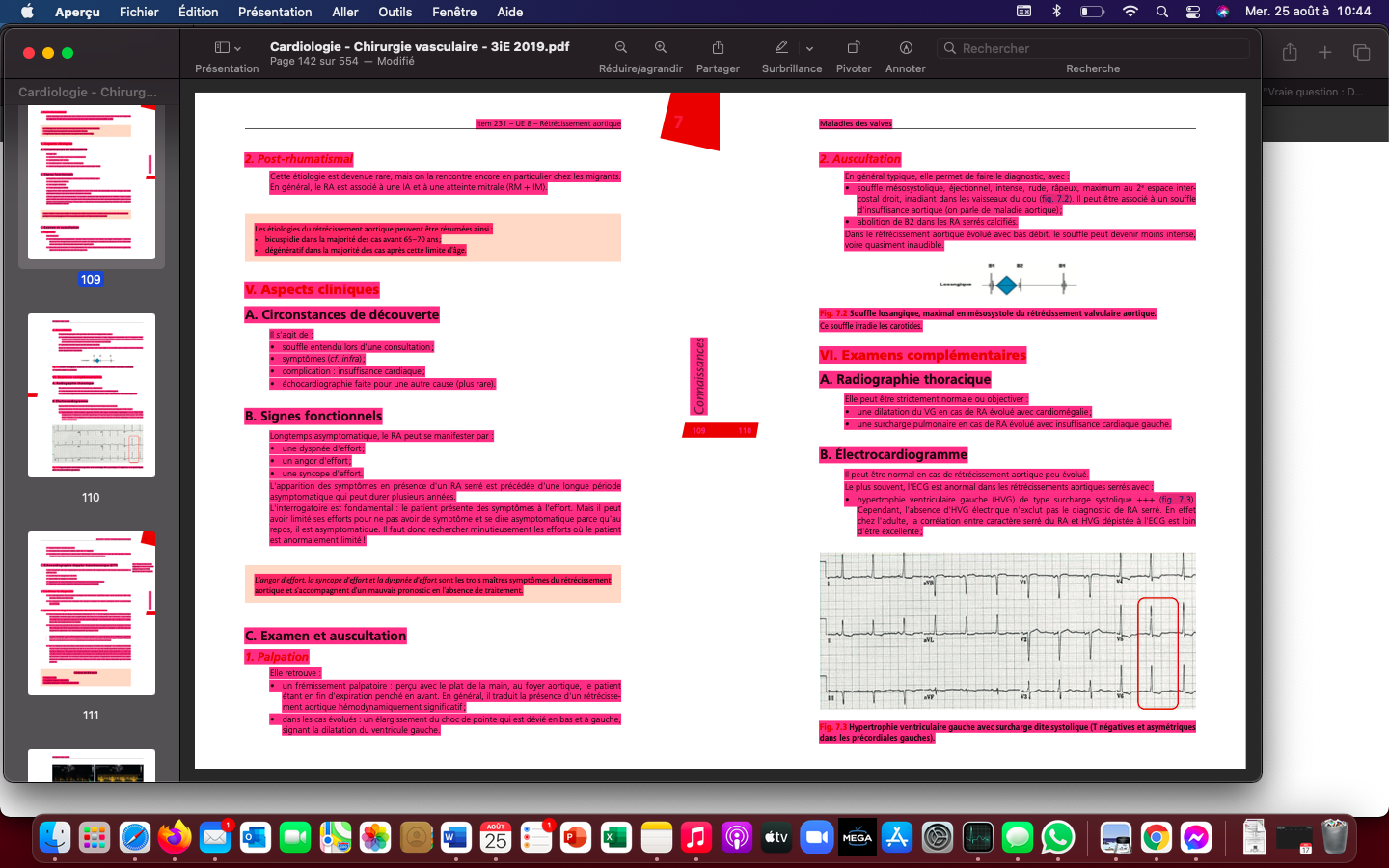The height and width of the screenshot is (868, 1389).
Task: Open WhatsApp from the Dock
Action: 1057,837
